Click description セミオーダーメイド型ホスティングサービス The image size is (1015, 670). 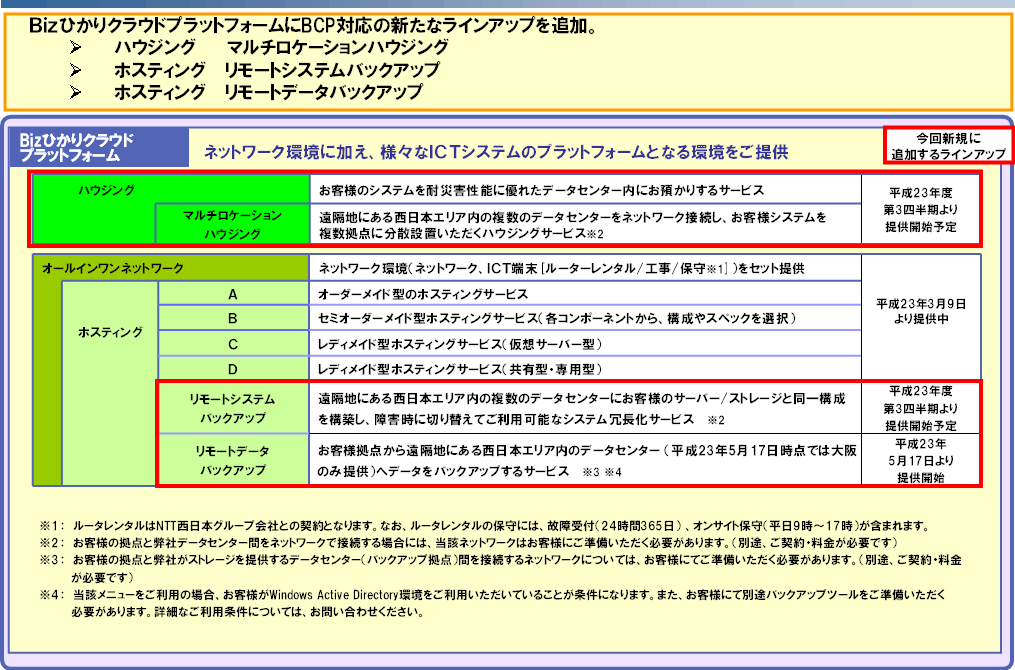pyautogui.click(x=557, y=318)
